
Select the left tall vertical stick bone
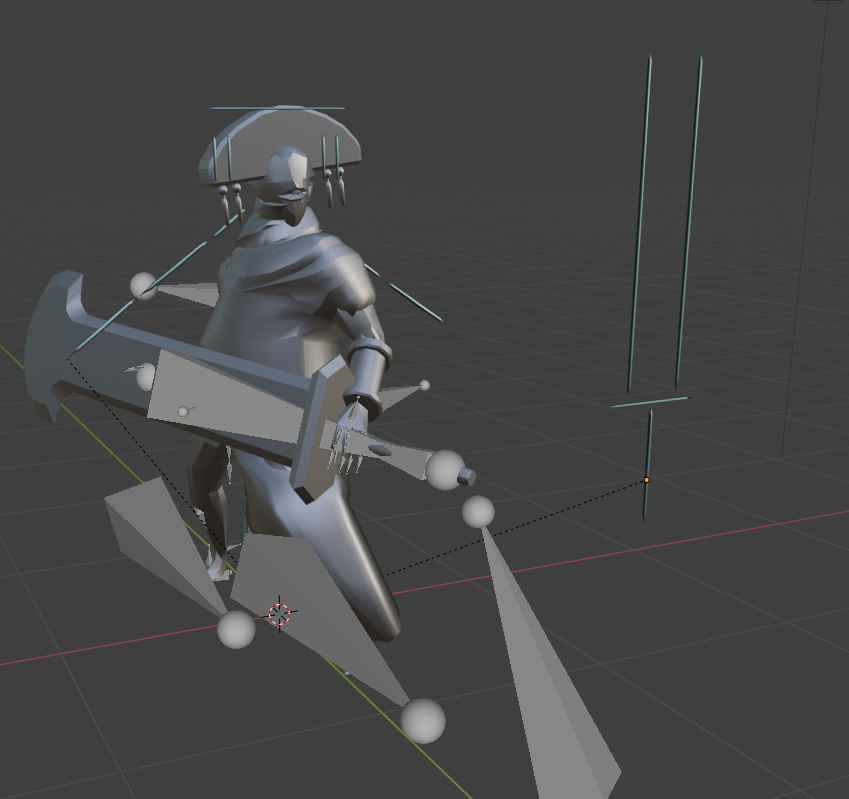click(x=639, y=225)
